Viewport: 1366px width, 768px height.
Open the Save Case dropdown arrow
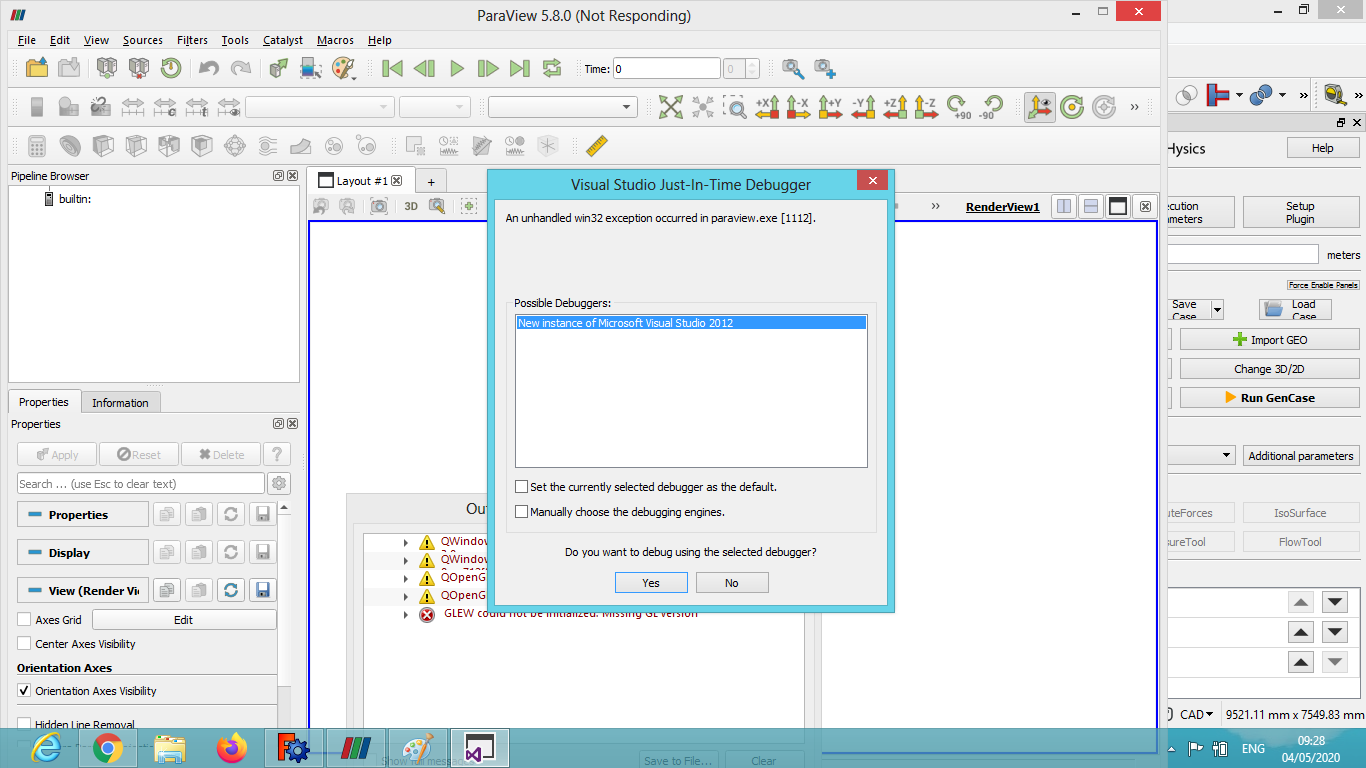1217,309
